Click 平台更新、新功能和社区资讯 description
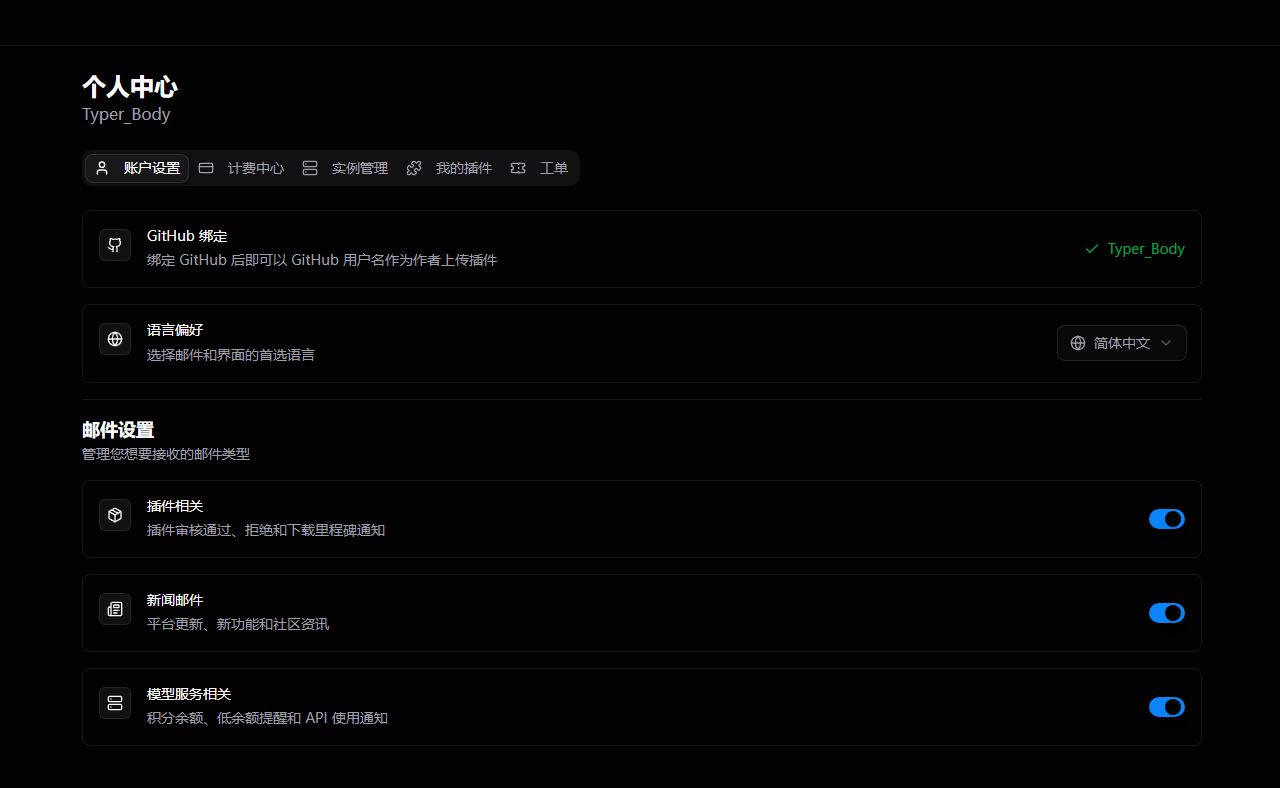 click(238, 625)
